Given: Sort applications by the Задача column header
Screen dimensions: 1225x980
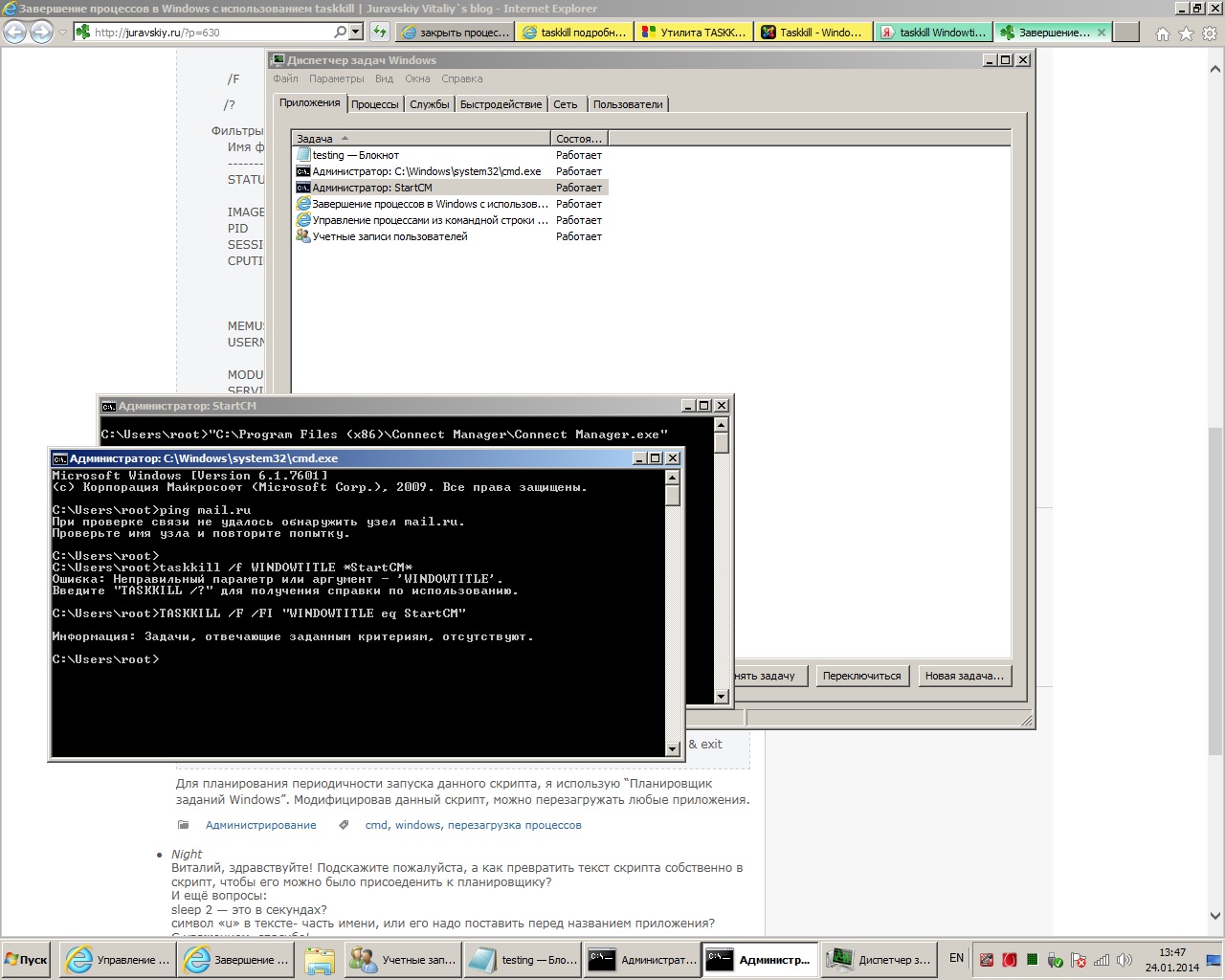Looking at the screenshot, I should [421, 139].
